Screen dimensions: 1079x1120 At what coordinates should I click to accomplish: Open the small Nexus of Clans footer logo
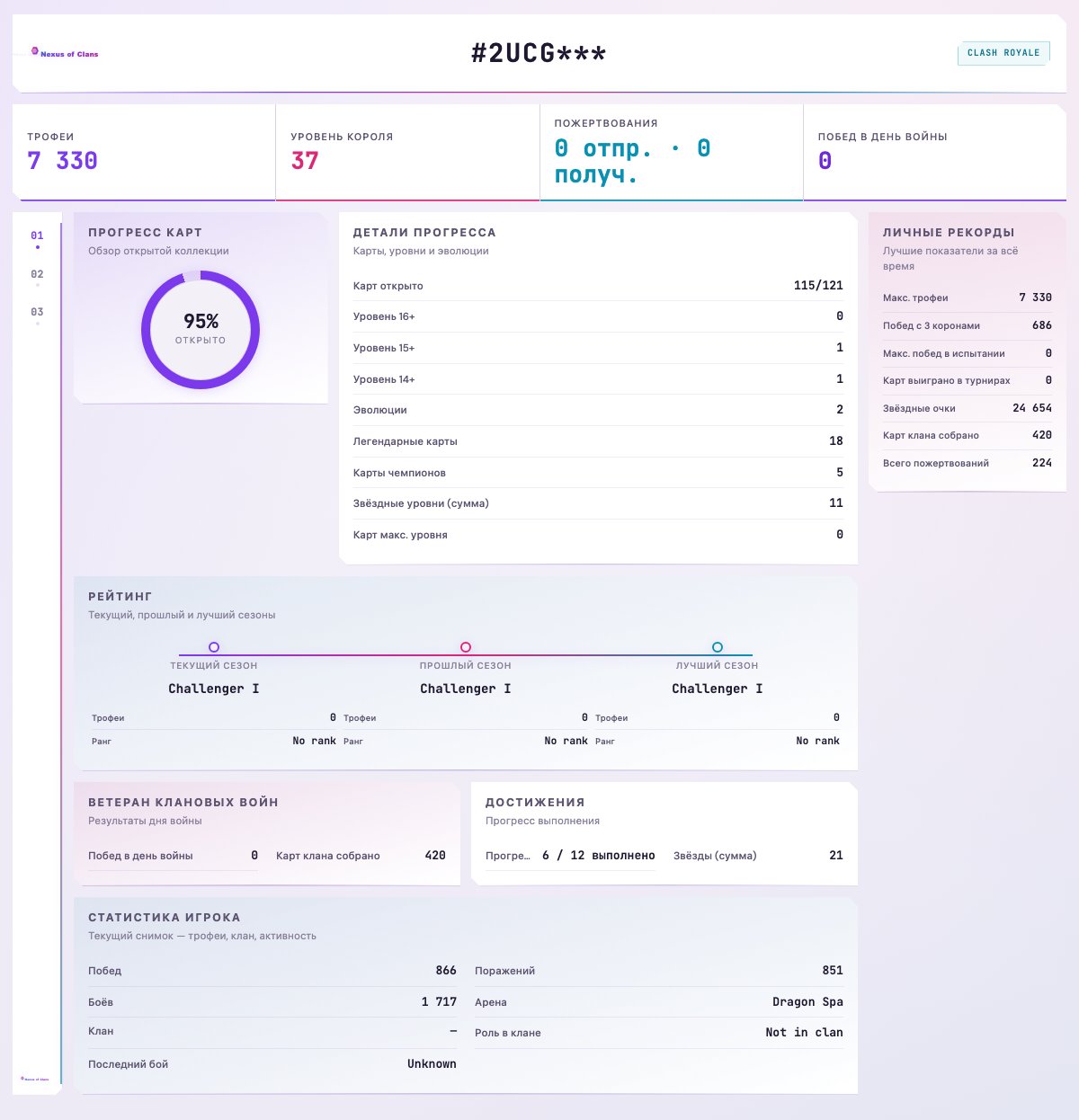(35, 1078)
